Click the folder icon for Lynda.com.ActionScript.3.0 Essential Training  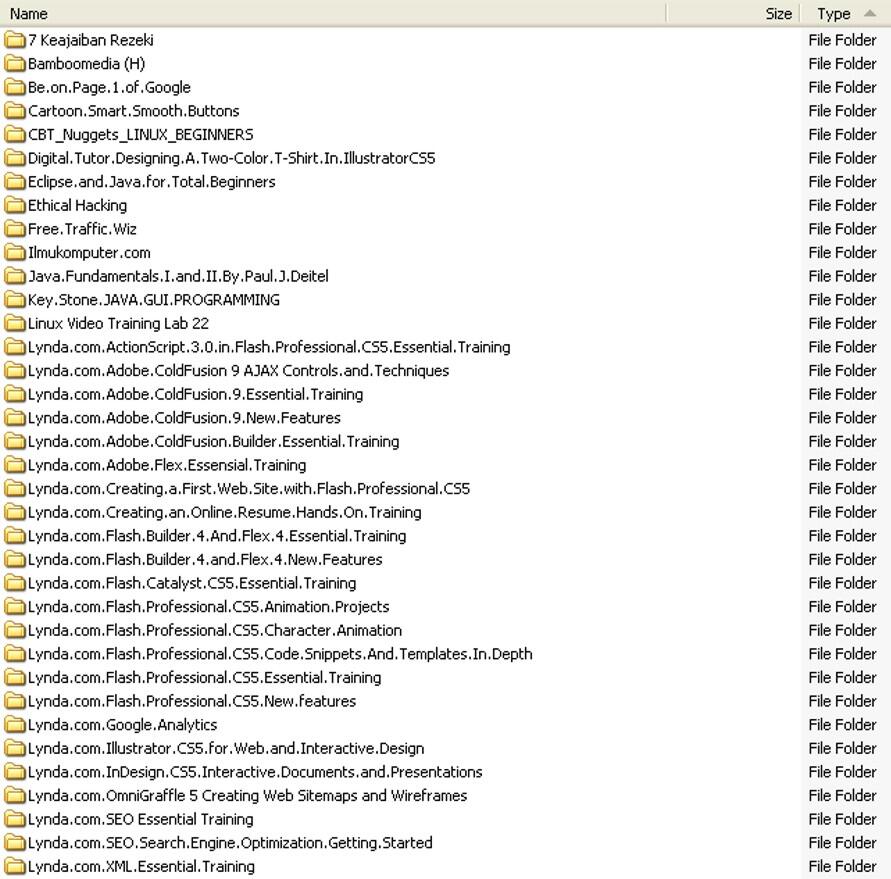[15, 347]
